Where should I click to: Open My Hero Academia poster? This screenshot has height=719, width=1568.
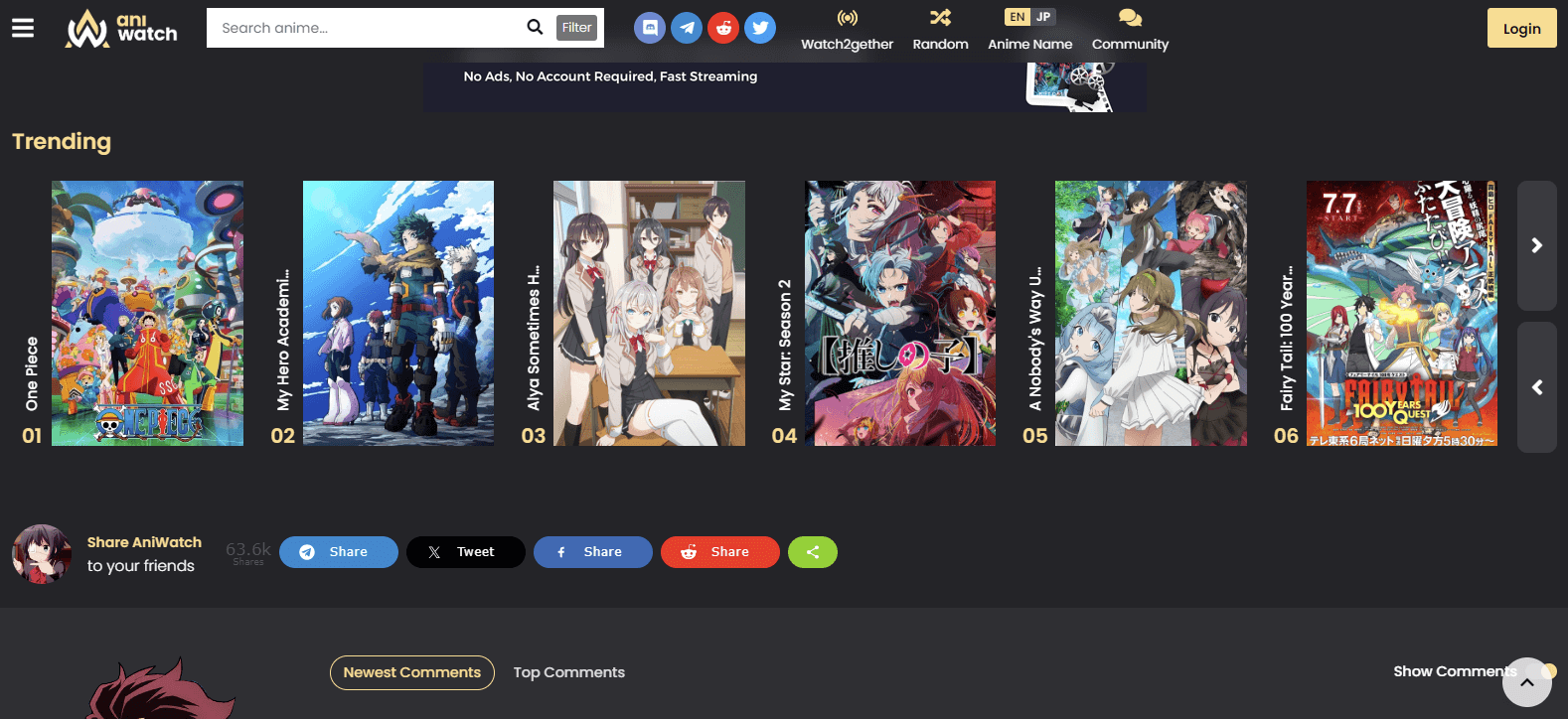click(398, 313)
